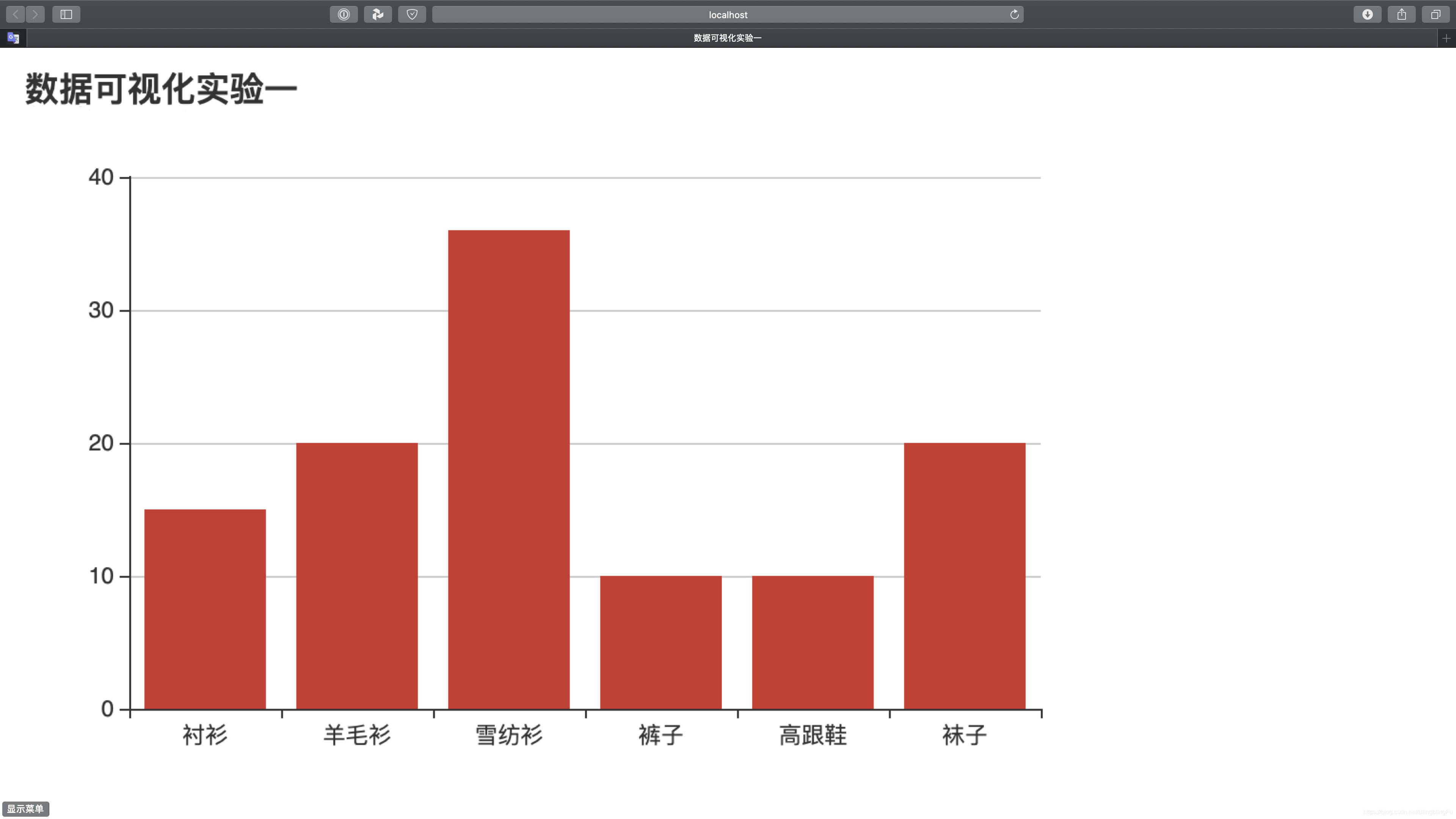Click the 40 y-axis label
The image size is (1456, 819).
coord(101,177)
